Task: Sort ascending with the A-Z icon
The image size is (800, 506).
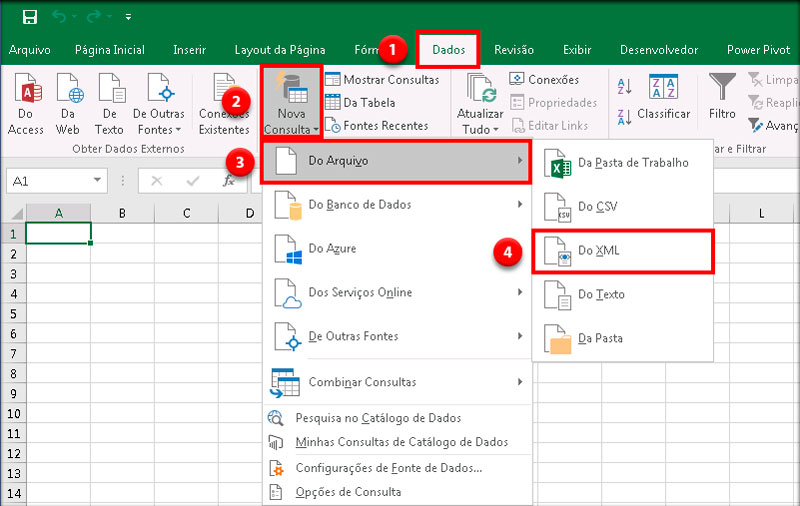Action: pos(624,86)
